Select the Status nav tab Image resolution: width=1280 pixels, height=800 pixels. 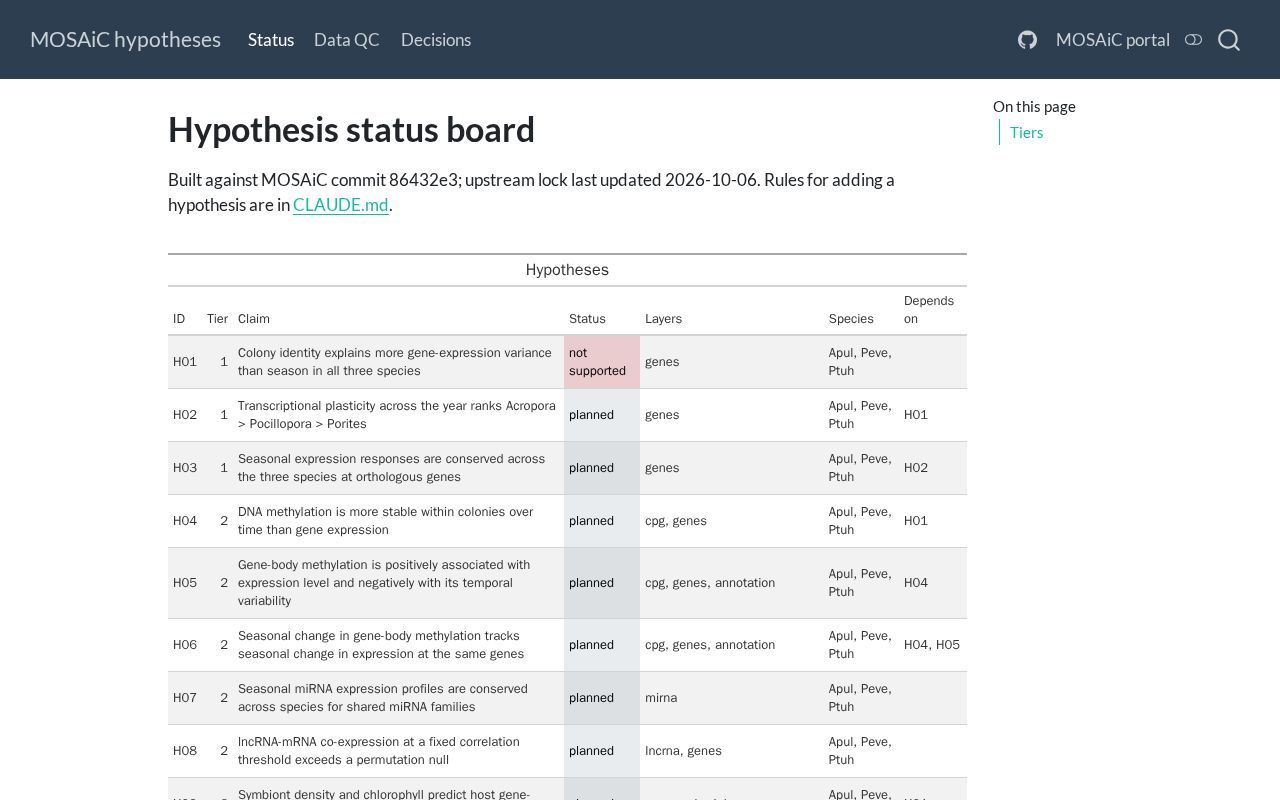coord(271,40)
